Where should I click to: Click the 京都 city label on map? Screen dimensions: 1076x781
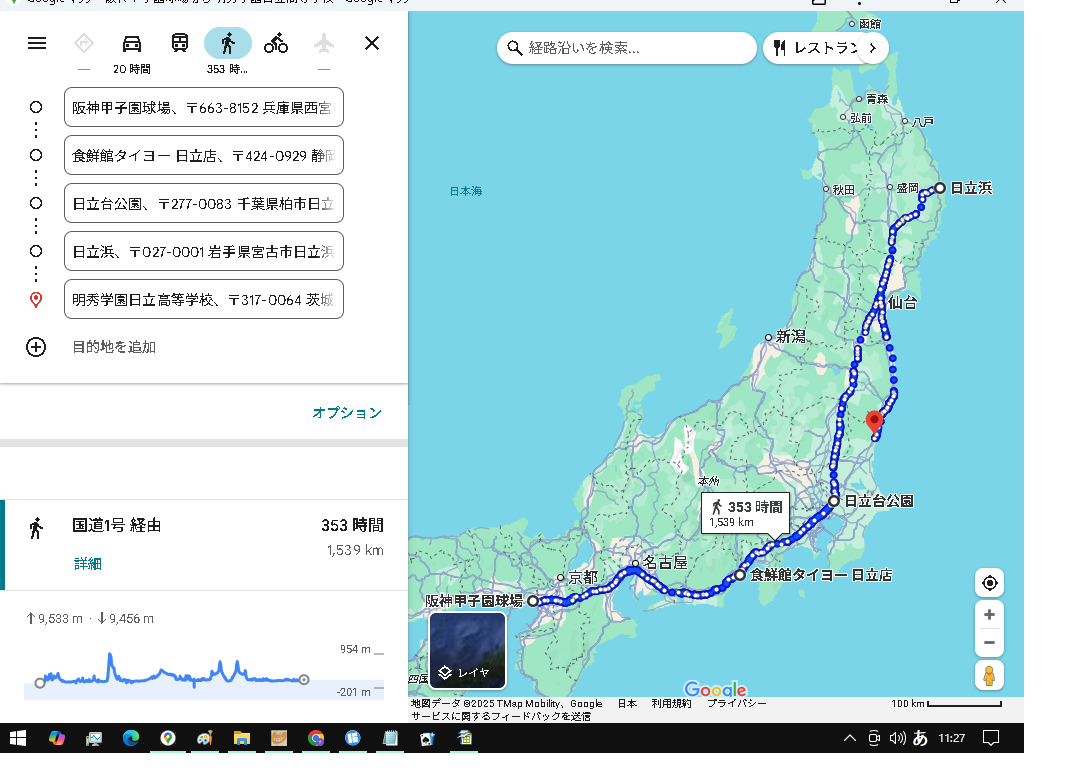tap(583, 578)
